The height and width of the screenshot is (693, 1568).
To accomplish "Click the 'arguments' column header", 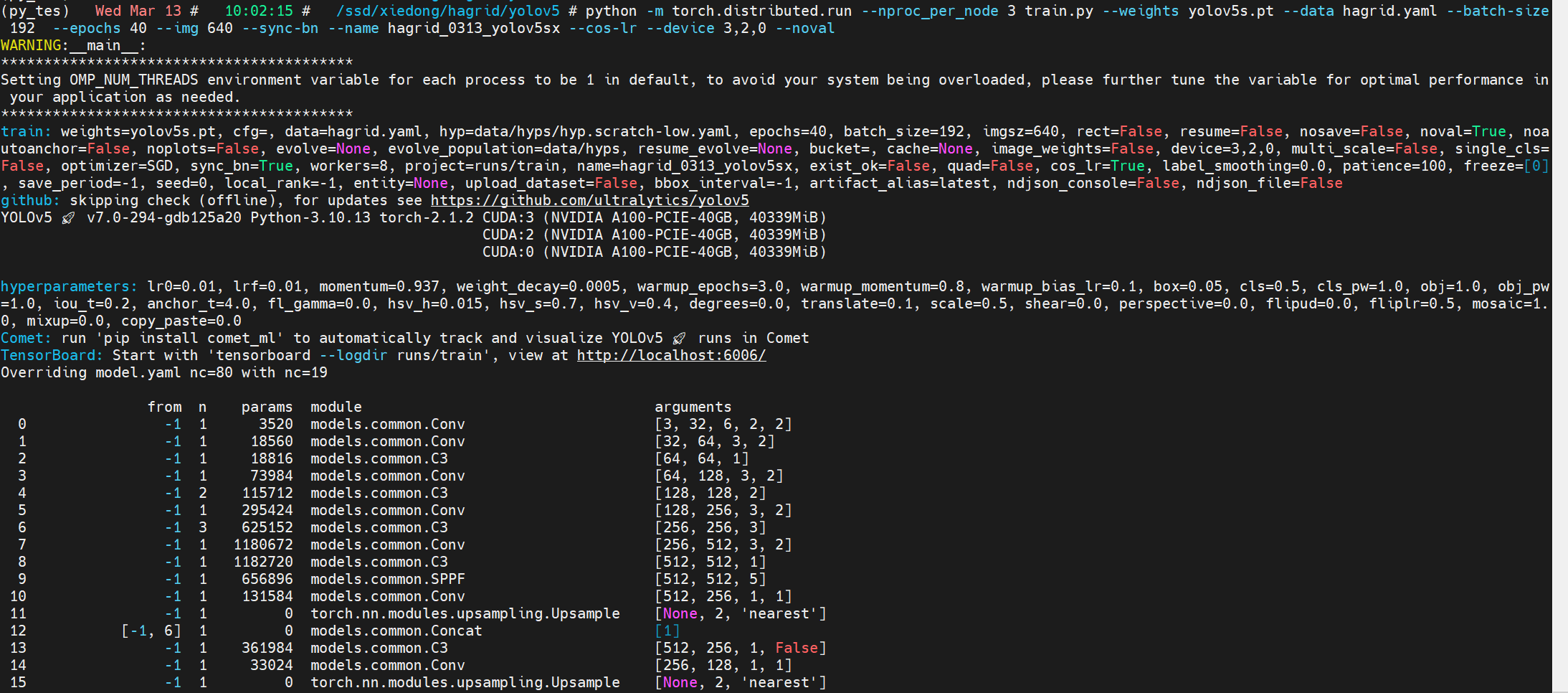I will pos(693,407).
